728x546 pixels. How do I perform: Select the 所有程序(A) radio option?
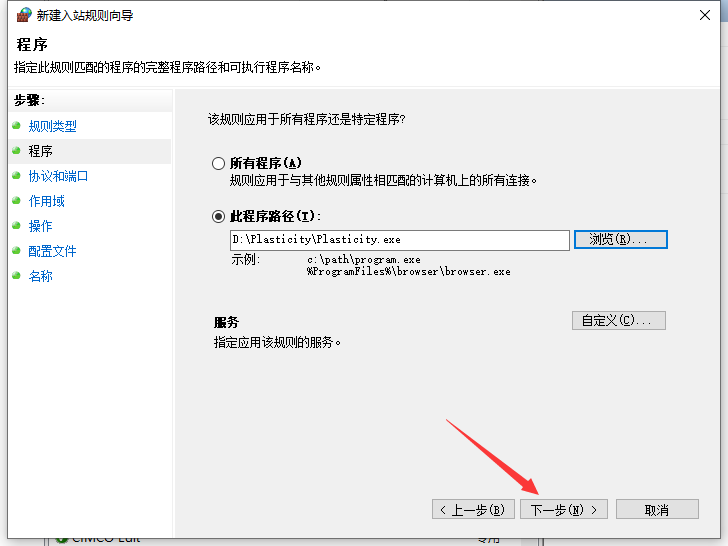219,163
